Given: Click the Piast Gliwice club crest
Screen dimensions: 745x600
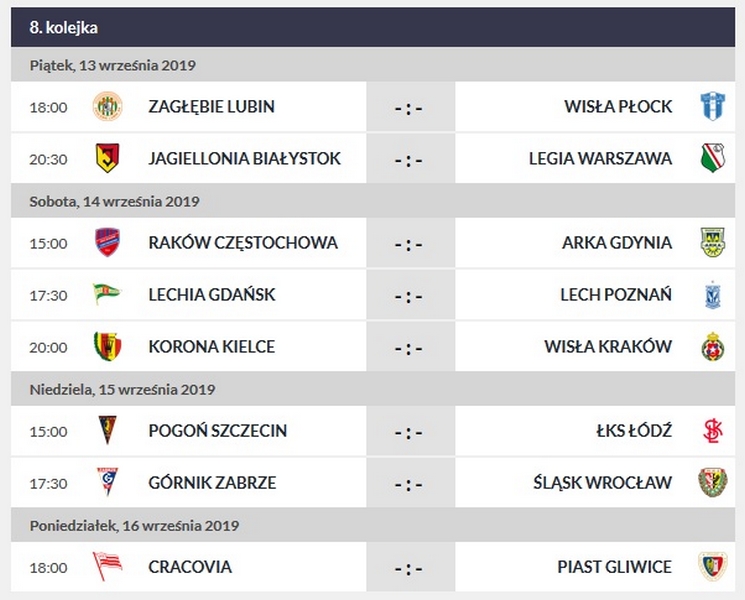Looking at the screenshot, I should click(711, 566).
